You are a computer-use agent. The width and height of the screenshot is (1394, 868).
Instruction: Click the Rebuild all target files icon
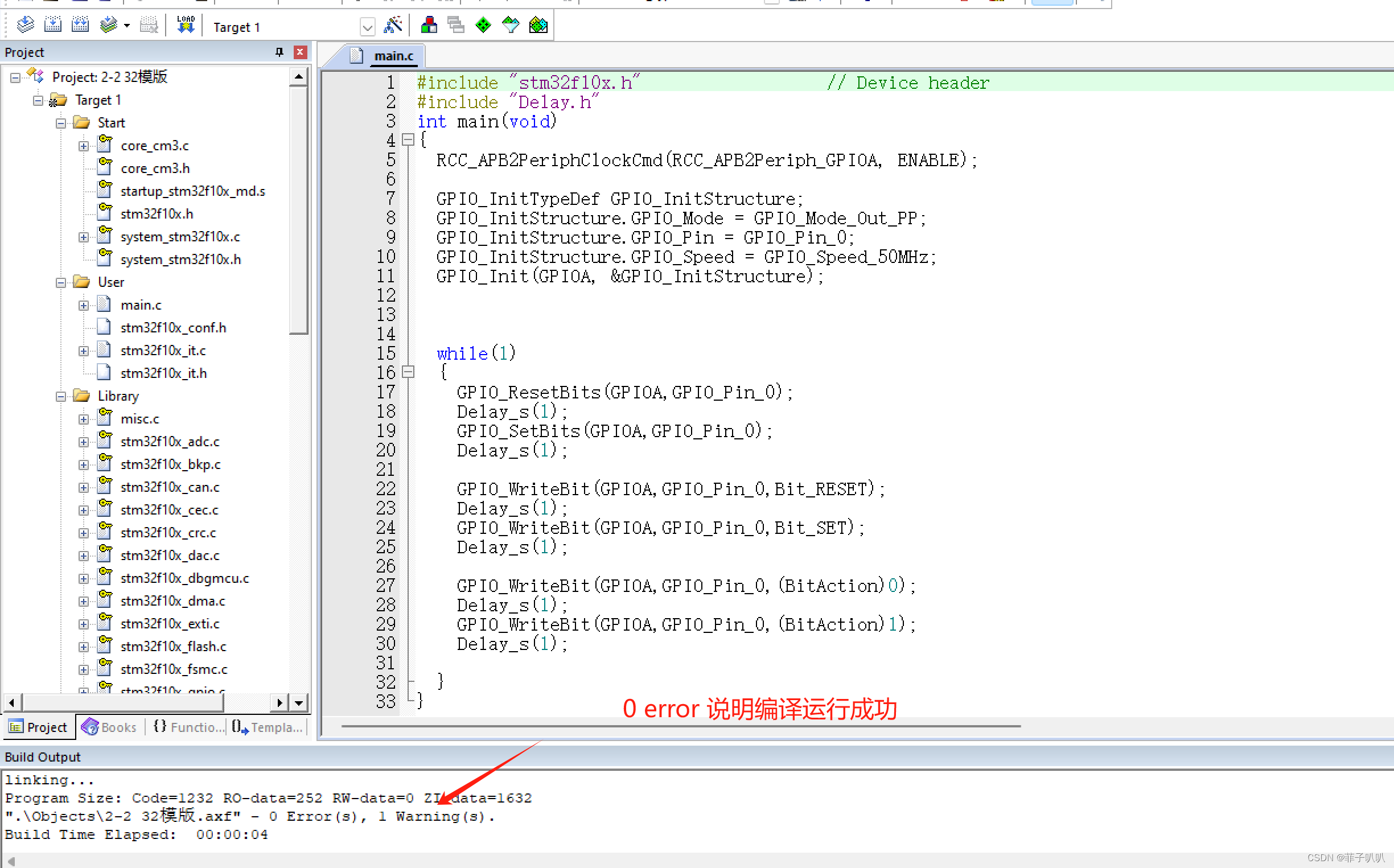coord(80,25)
